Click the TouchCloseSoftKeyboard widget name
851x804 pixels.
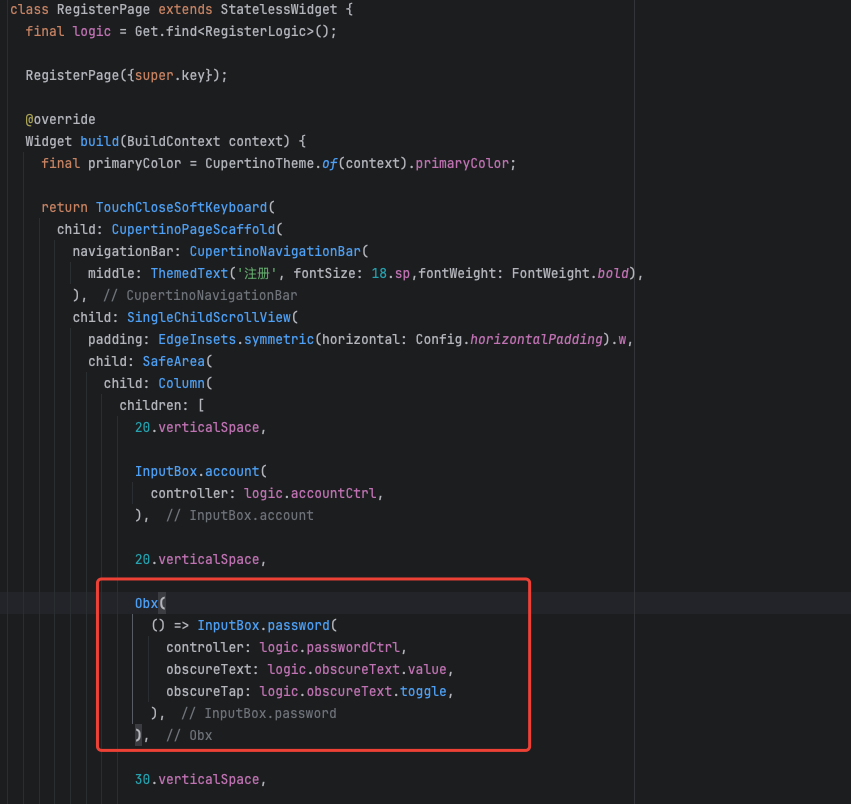181,207
